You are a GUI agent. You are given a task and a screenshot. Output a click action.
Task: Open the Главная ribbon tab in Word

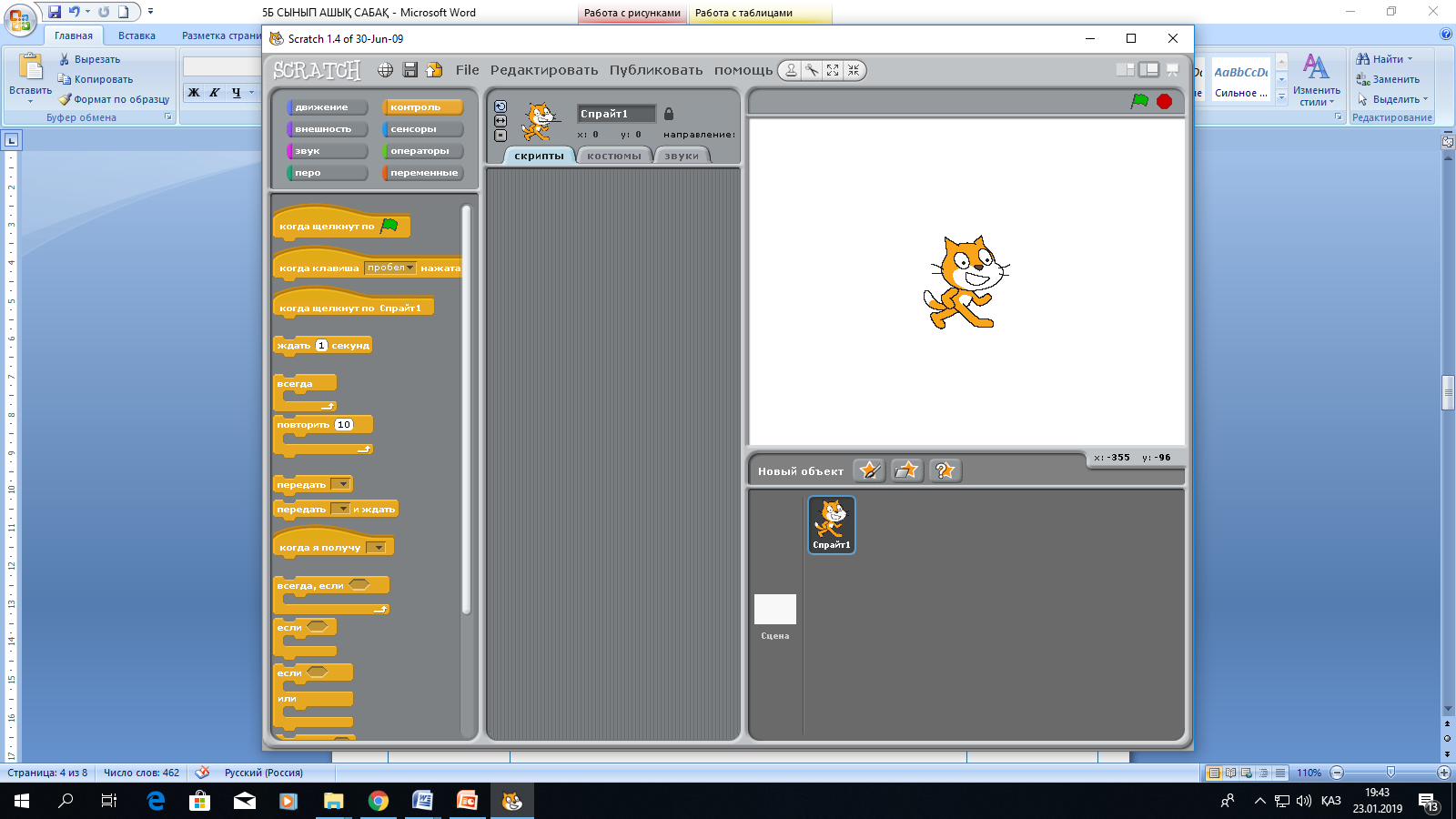74,35
